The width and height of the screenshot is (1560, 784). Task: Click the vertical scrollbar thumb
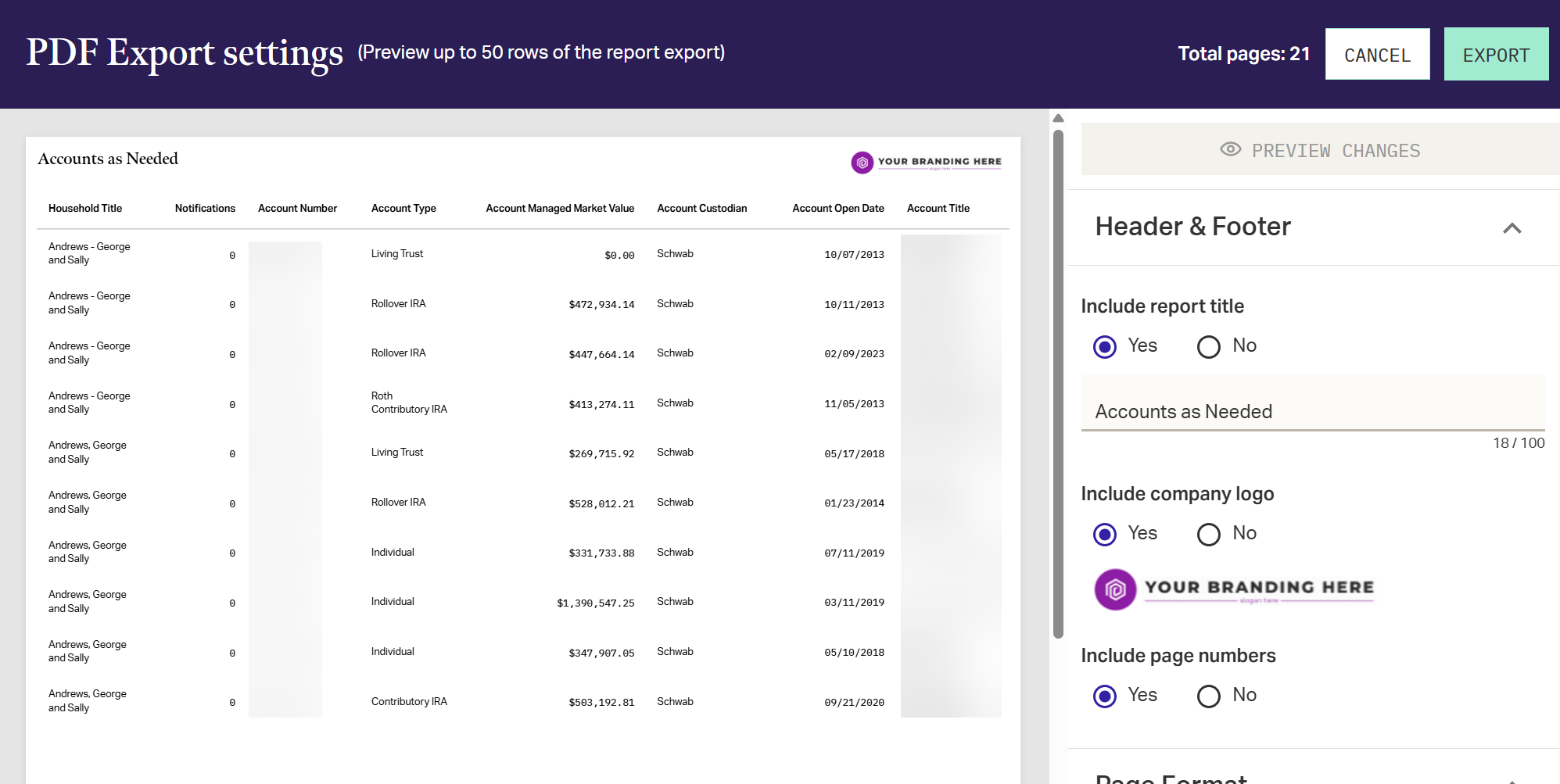[x=1058, y=383]
